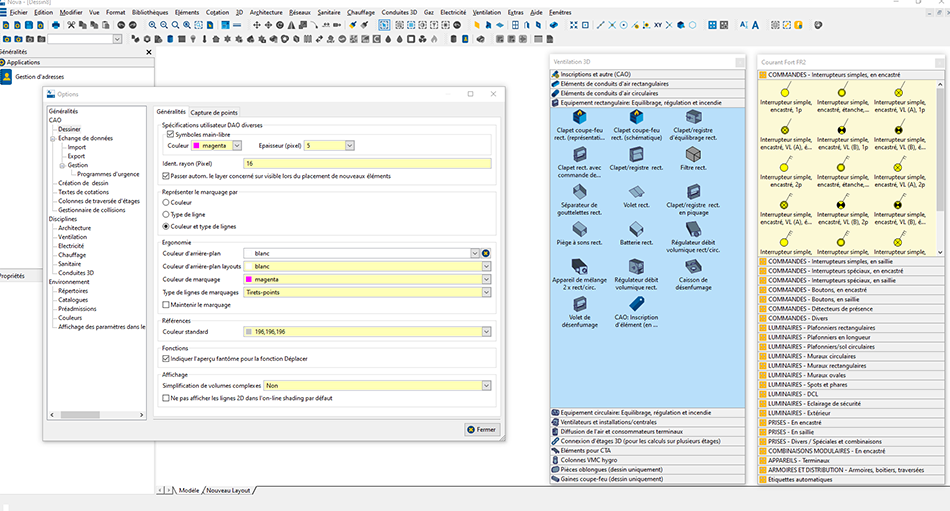Screen dimensions: 950x511
Task: Select the 'Type de ligne' radio option
Action: pyautogui.click(x=166, y=214)
